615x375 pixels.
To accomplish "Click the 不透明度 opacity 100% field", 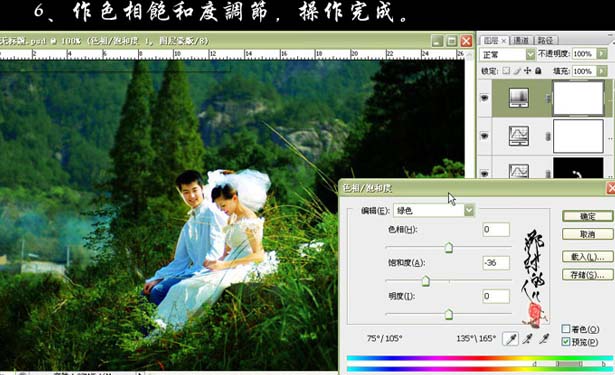I will 584,54.
